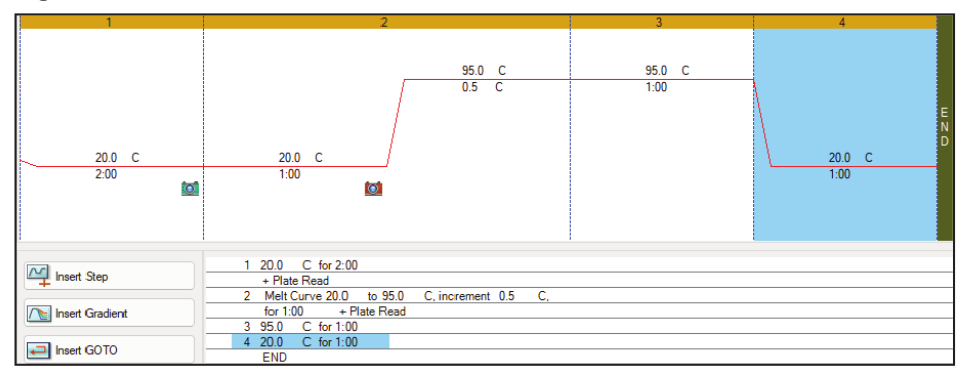This screenshot has width=970, height=381.
Task: Edit 20.0 C temperature in step 1 graph
Action: [x=117, y=158]
